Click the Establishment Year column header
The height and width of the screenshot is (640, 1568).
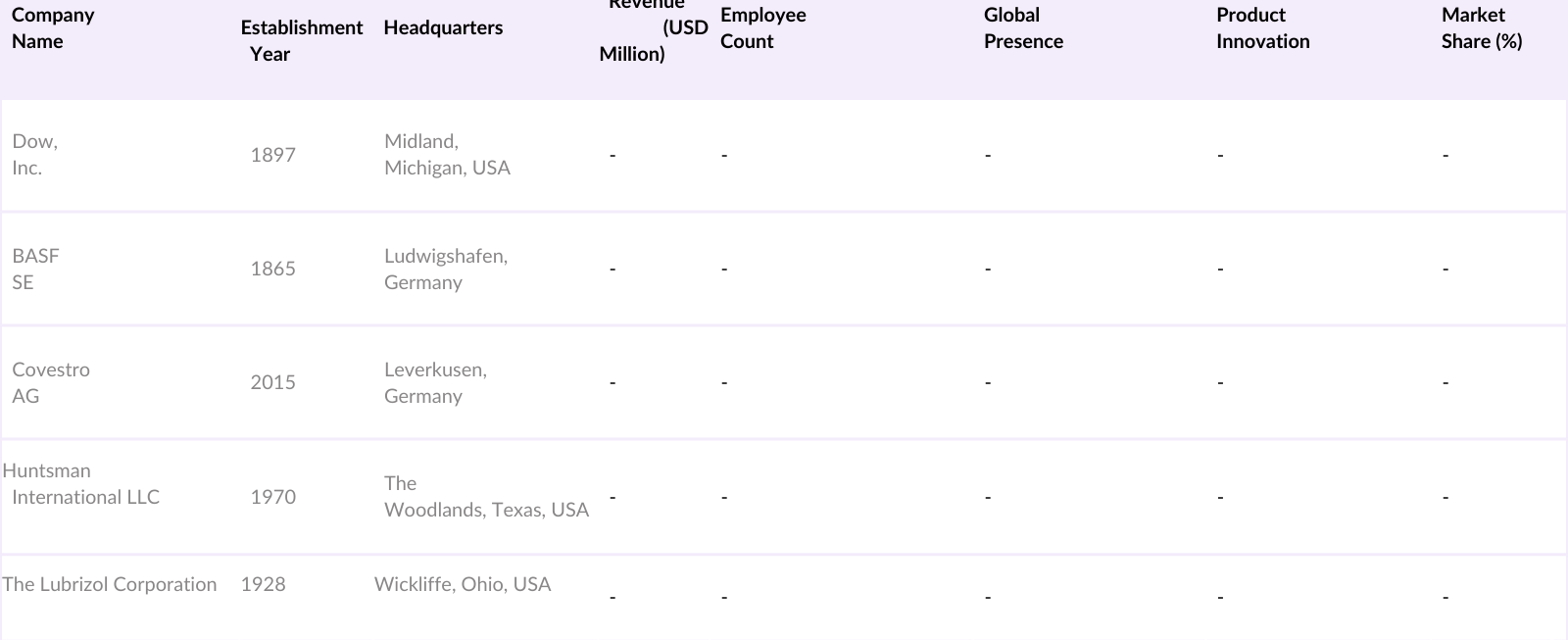point(302,40)
